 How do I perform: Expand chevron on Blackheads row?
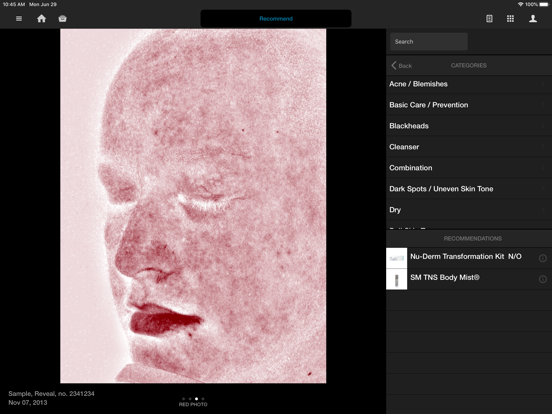tap(544, 126)
